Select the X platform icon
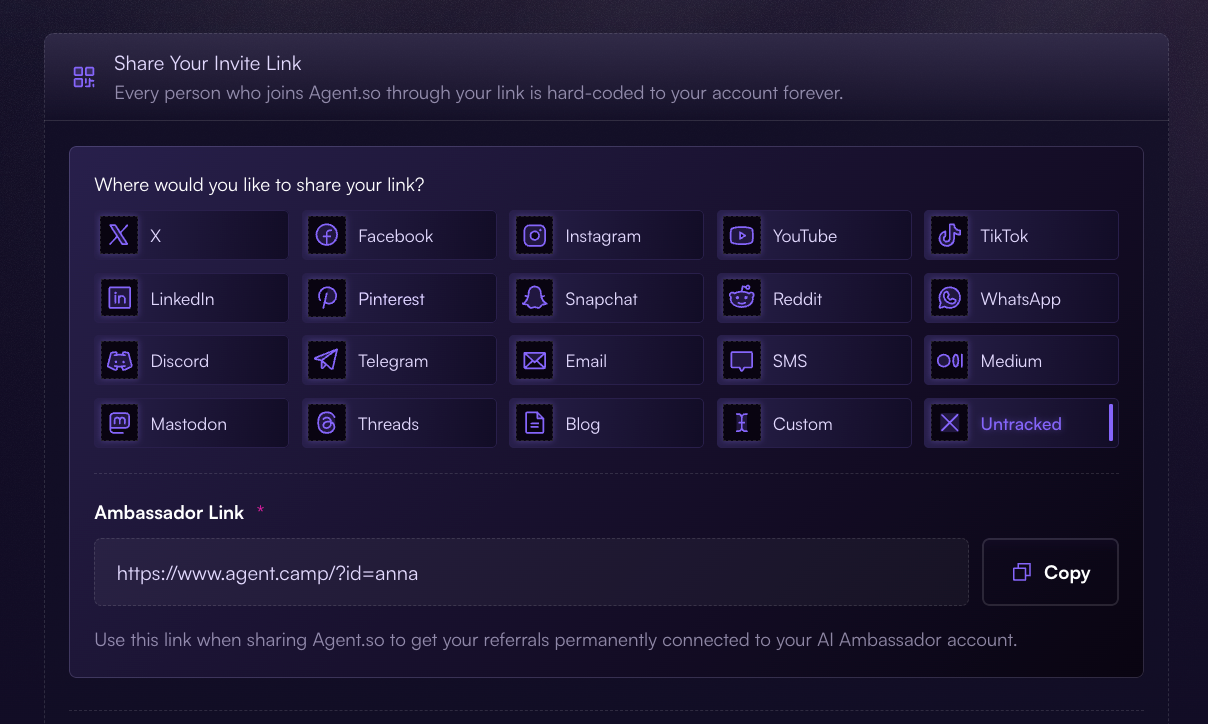Image resolution: width=1208 pixels, height=724 pixels. point(119,236)
